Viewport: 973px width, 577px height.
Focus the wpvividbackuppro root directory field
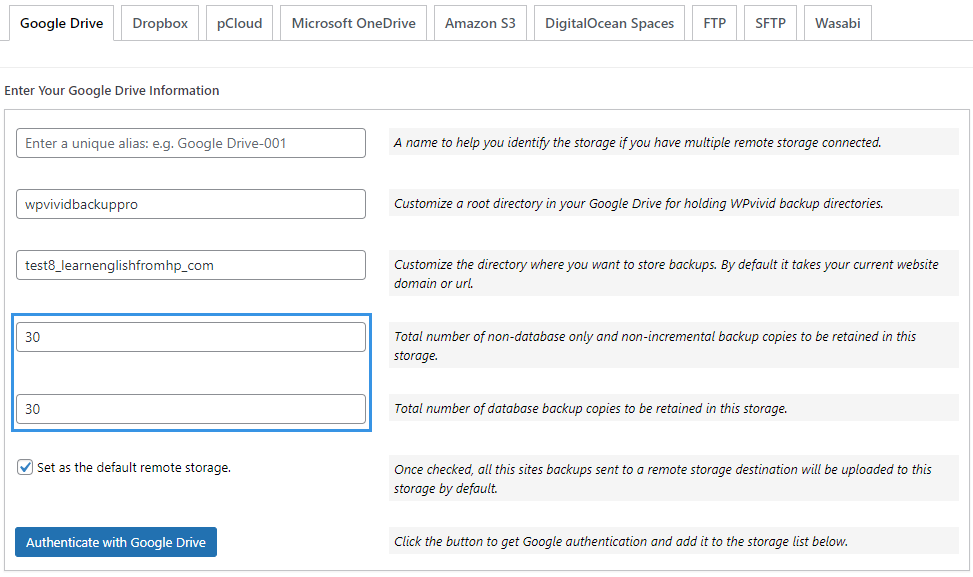(x=191, y=204)
